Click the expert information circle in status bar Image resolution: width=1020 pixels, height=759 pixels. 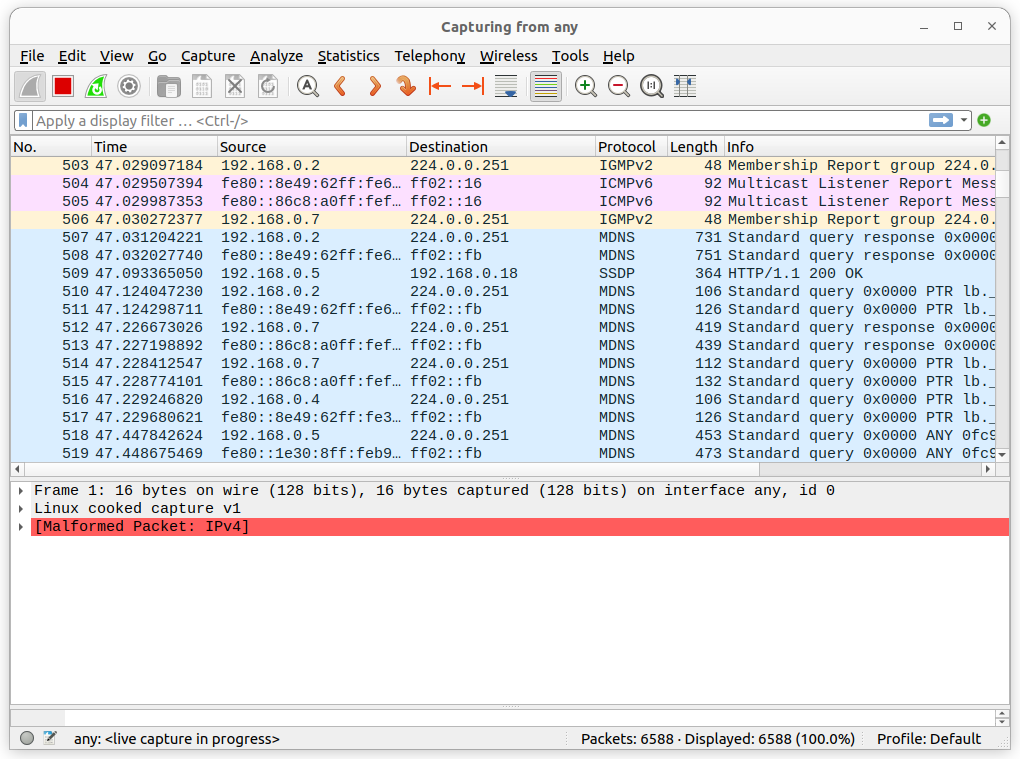(x=27, y=738)
